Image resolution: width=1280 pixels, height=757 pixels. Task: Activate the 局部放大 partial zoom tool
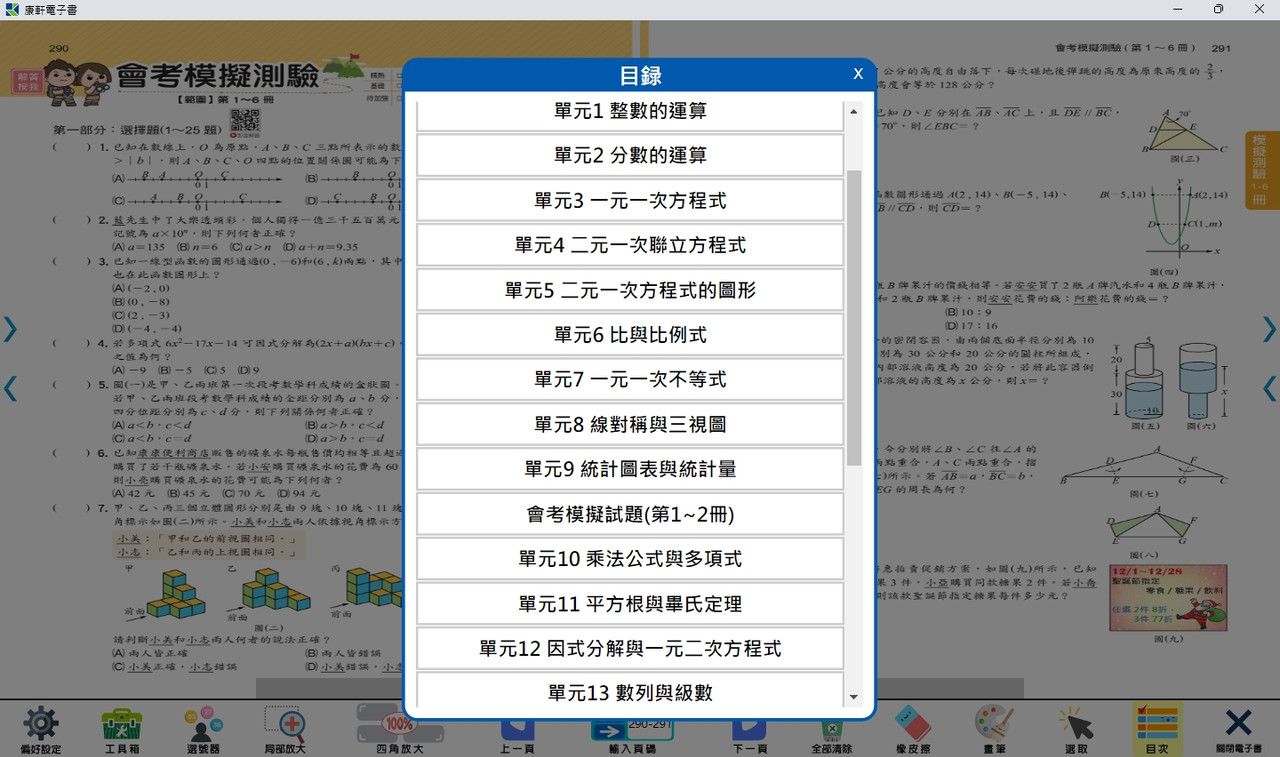coord(285,726)
